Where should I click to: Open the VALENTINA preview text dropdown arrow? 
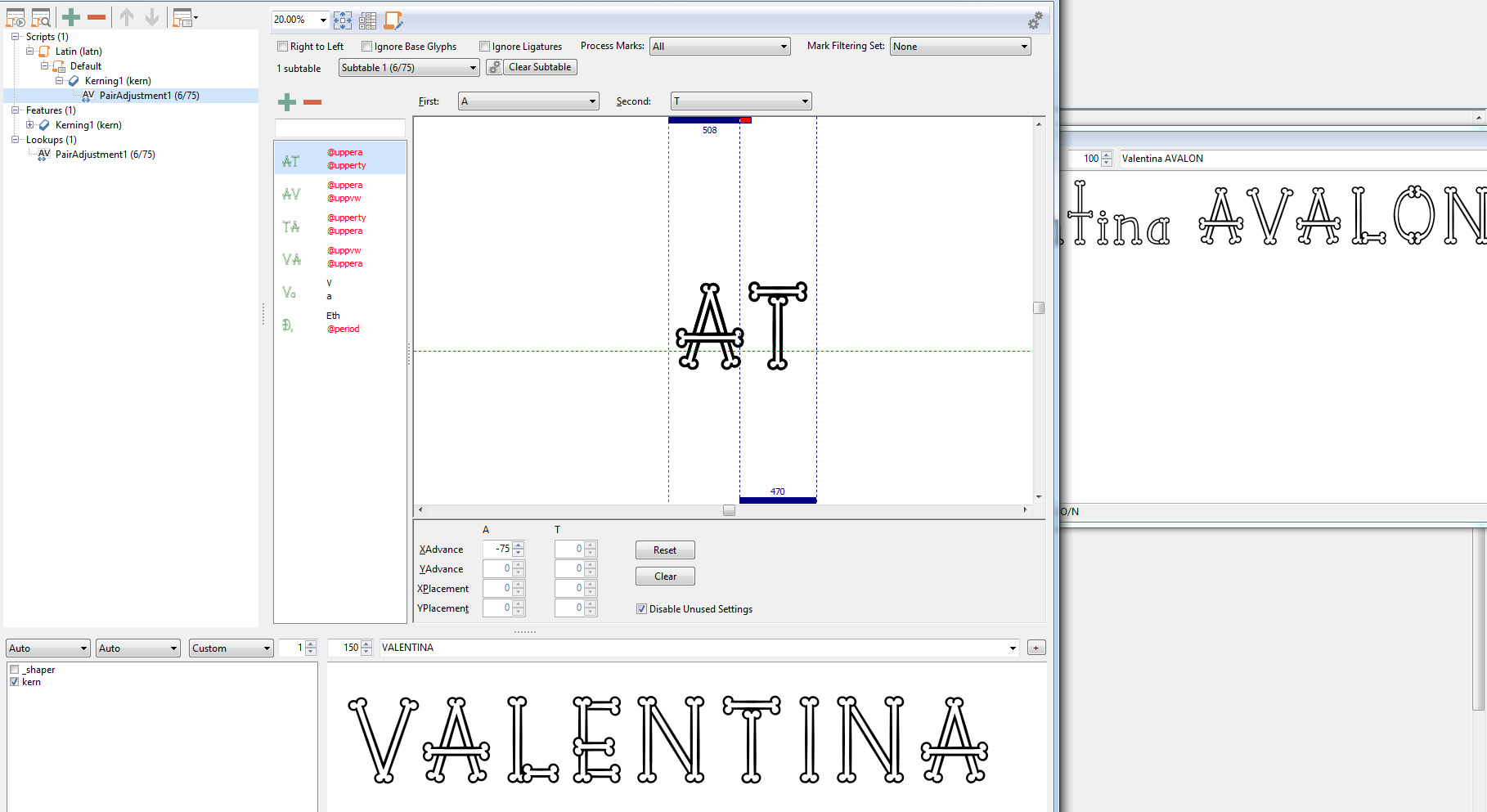tap(1013, 648)
